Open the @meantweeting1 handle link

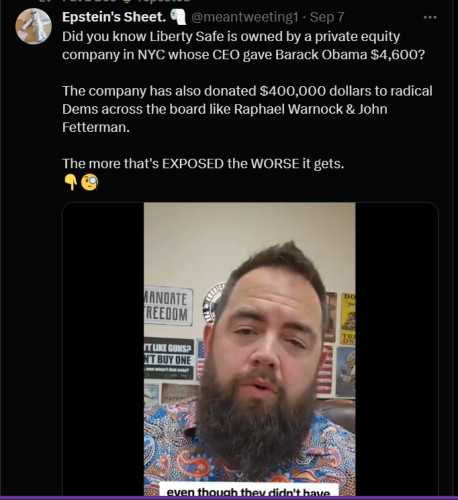point(245,17)
